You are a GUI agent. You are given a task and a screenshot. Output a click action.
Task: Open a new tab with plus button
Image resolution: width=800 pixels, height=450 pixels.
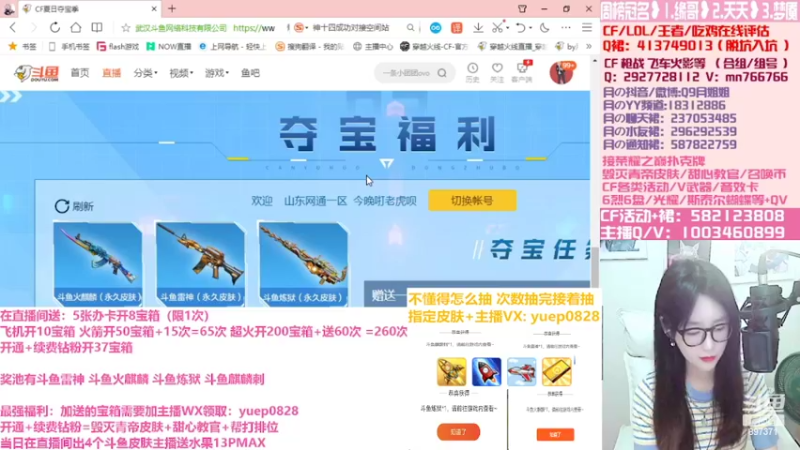(x=172, y=9)
